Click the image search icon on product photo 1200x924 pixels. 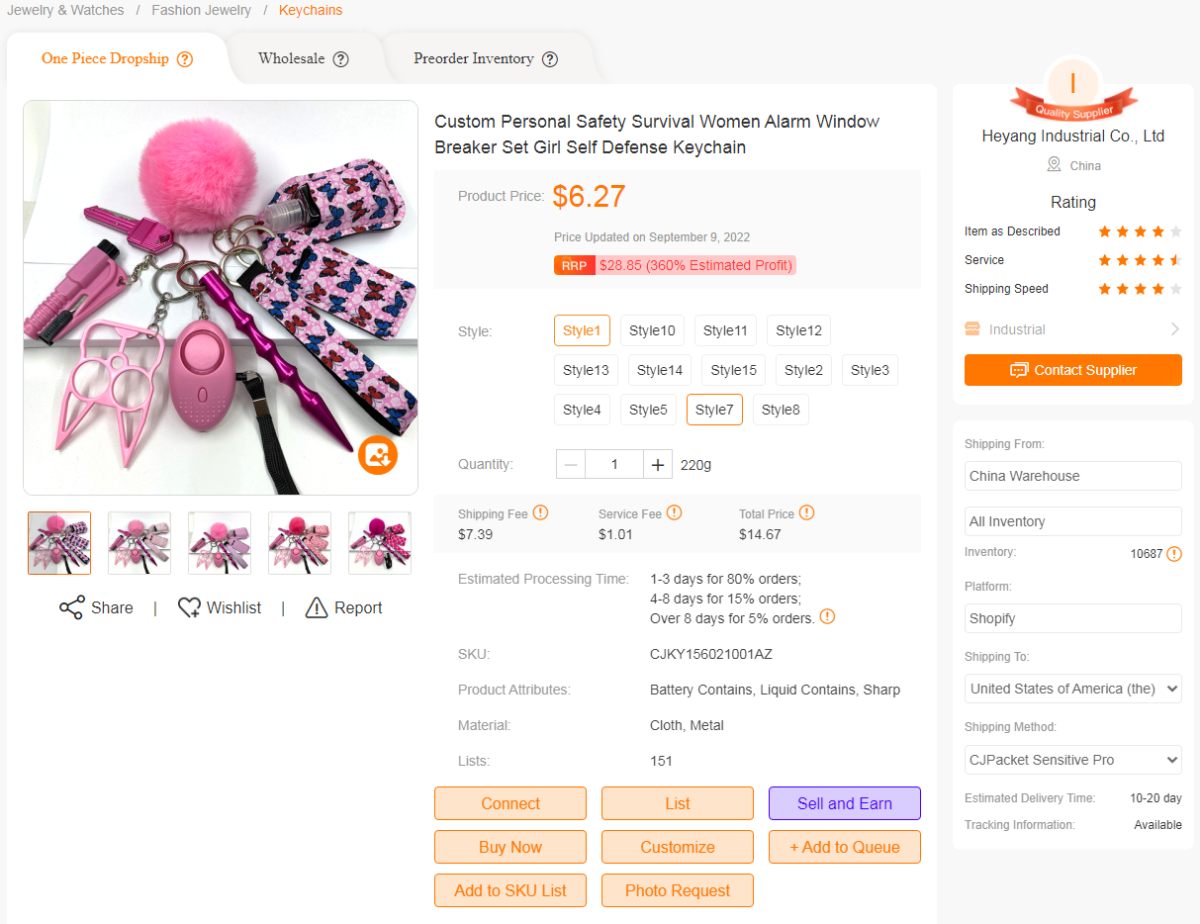(378, 456)
